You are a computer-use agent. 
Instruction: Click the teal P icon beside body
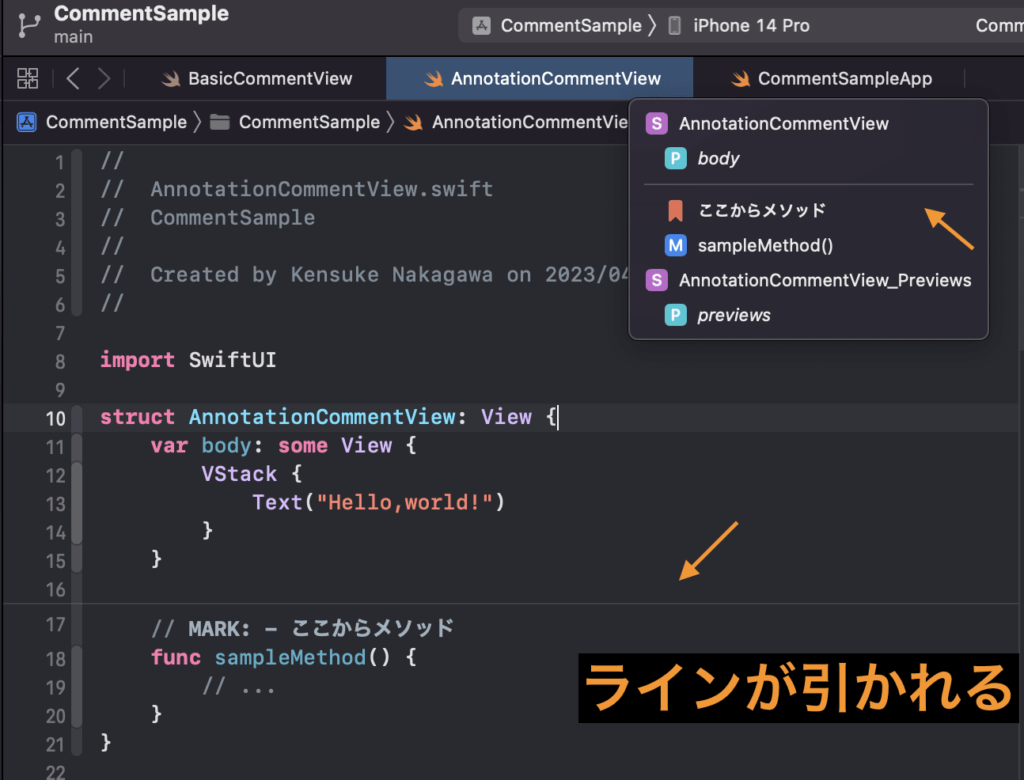[x=675, y=158]
